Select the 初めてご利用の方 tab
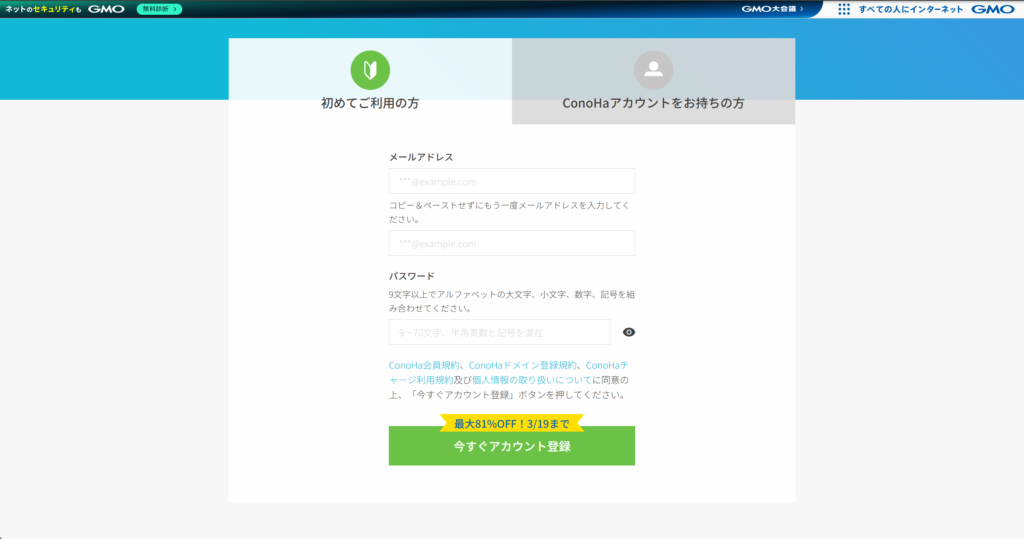 point(370,103)
